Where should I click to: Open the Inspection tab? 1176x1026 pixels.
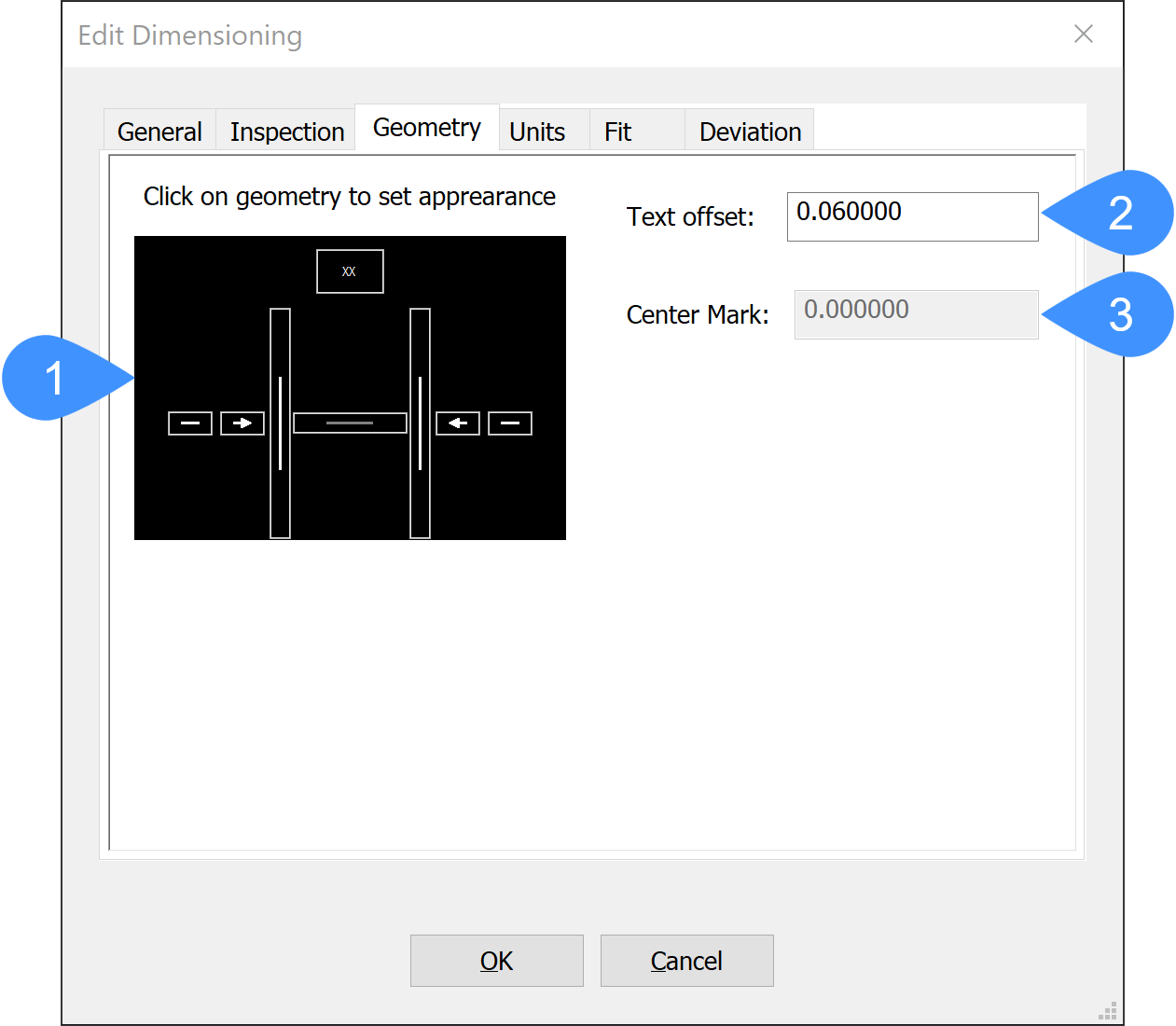point(287,132)
